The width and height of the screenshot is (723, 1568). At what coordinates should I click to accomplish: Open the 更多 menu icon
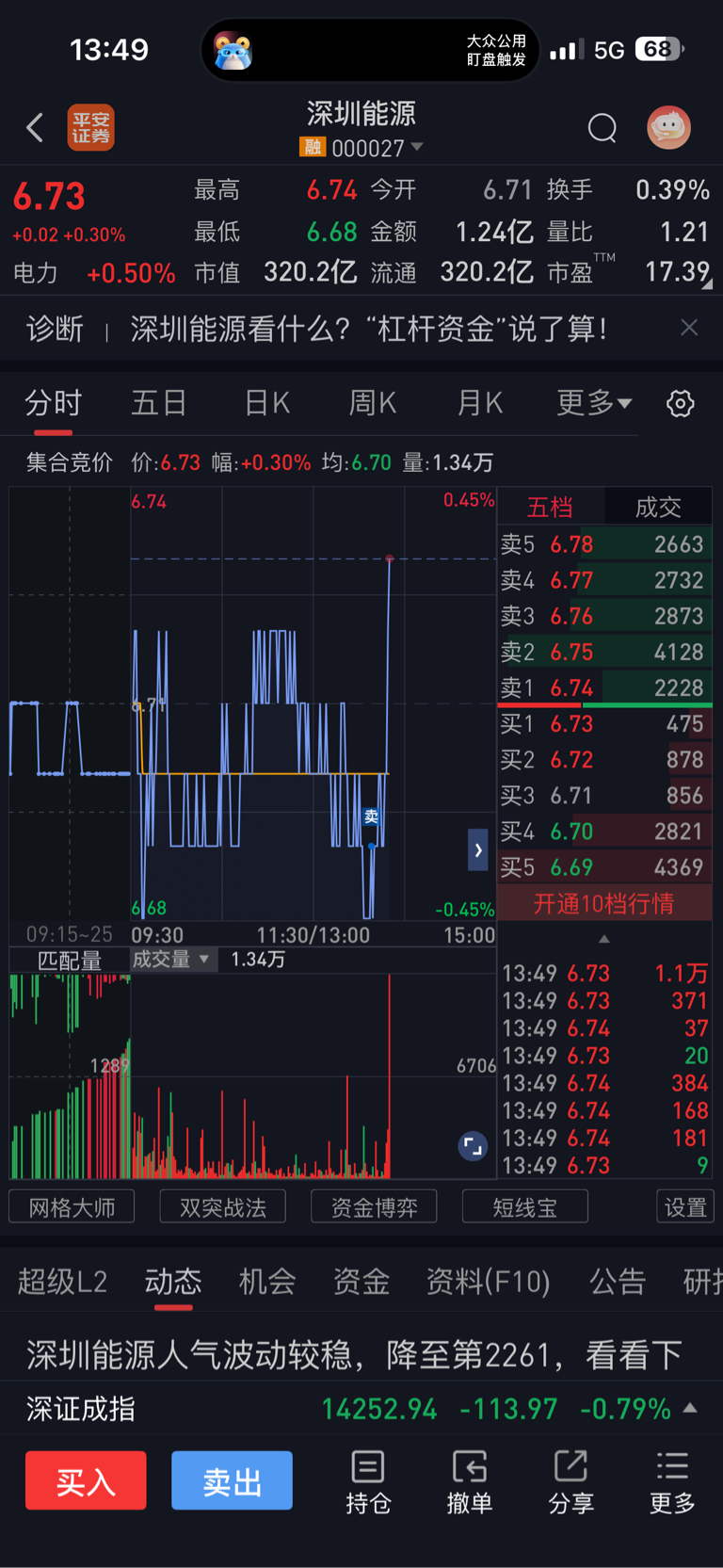672,1482
